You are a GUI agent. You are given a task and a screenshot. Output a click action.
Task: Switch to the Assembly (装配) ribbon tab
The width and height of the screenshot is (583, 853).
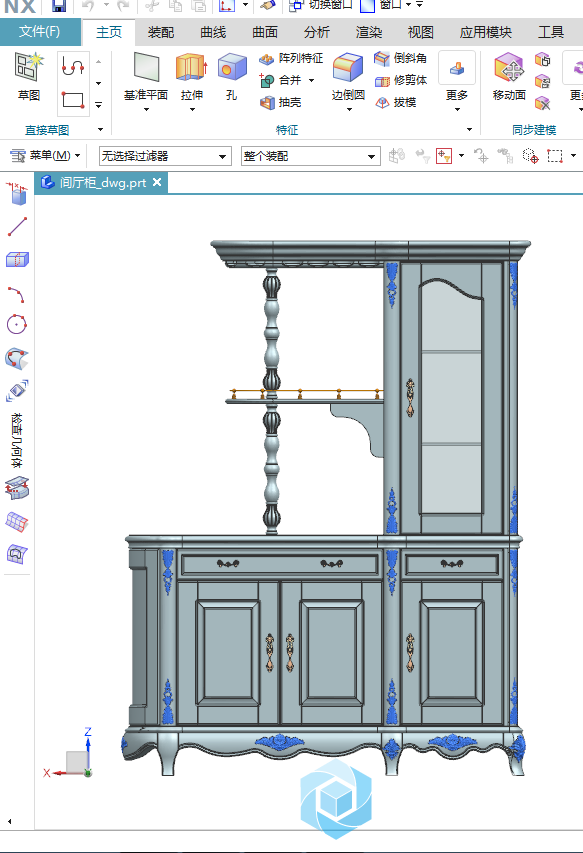[161, 32]
